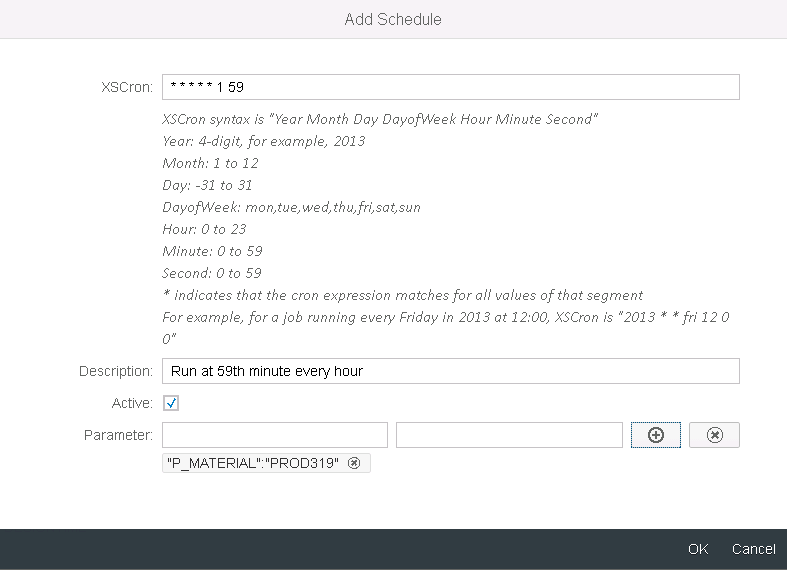Click the plus icon to add parameter

[656, 435]
